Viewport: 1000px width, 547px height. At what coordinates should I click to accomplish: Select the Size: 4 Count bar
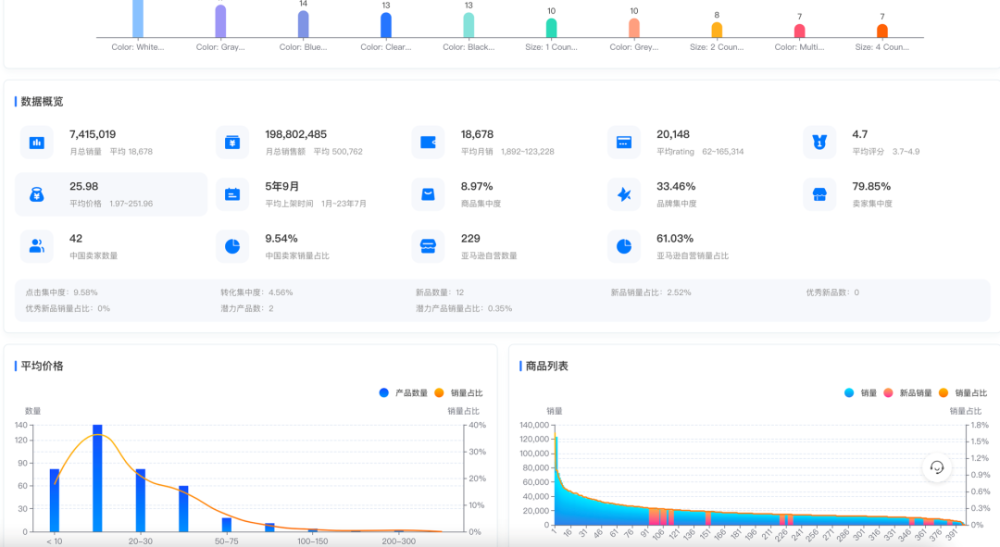click(882, 31)
